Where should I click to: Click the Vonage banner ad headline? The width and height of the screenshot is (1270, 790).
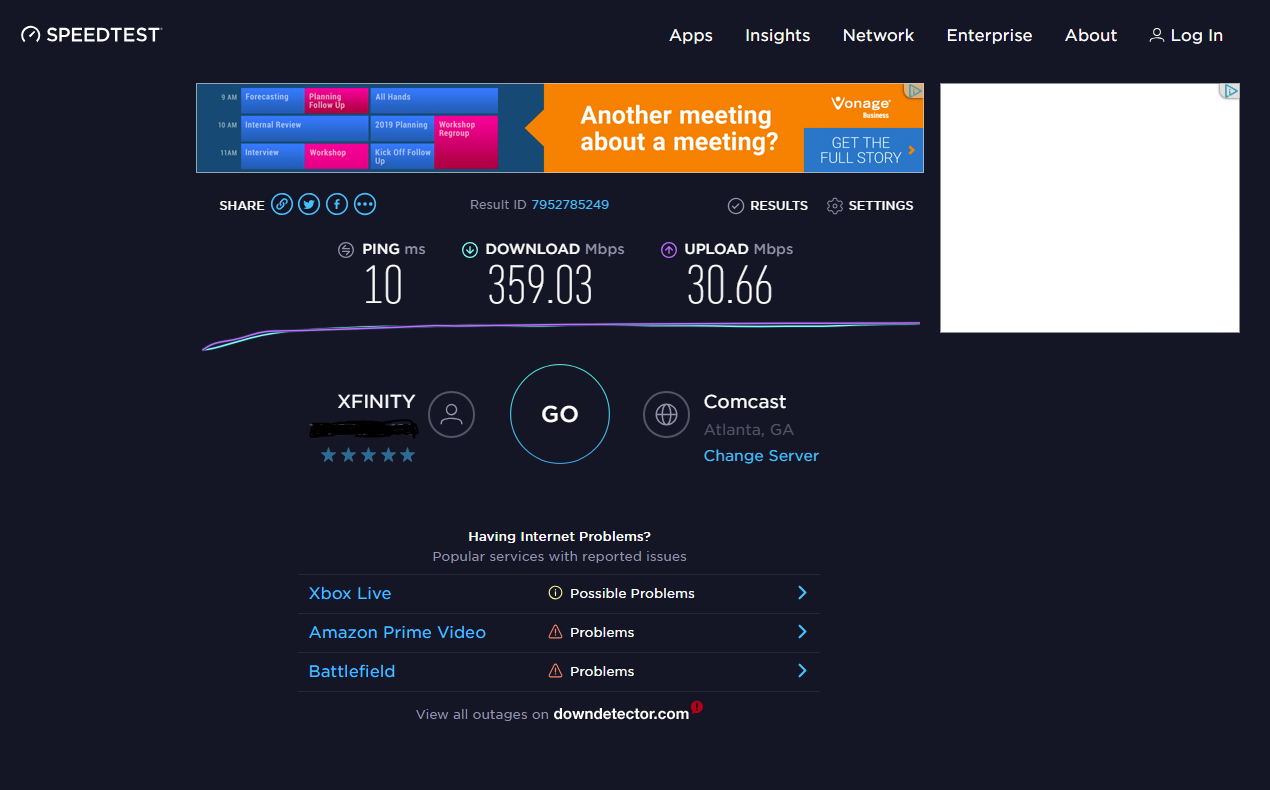(679, 129)
